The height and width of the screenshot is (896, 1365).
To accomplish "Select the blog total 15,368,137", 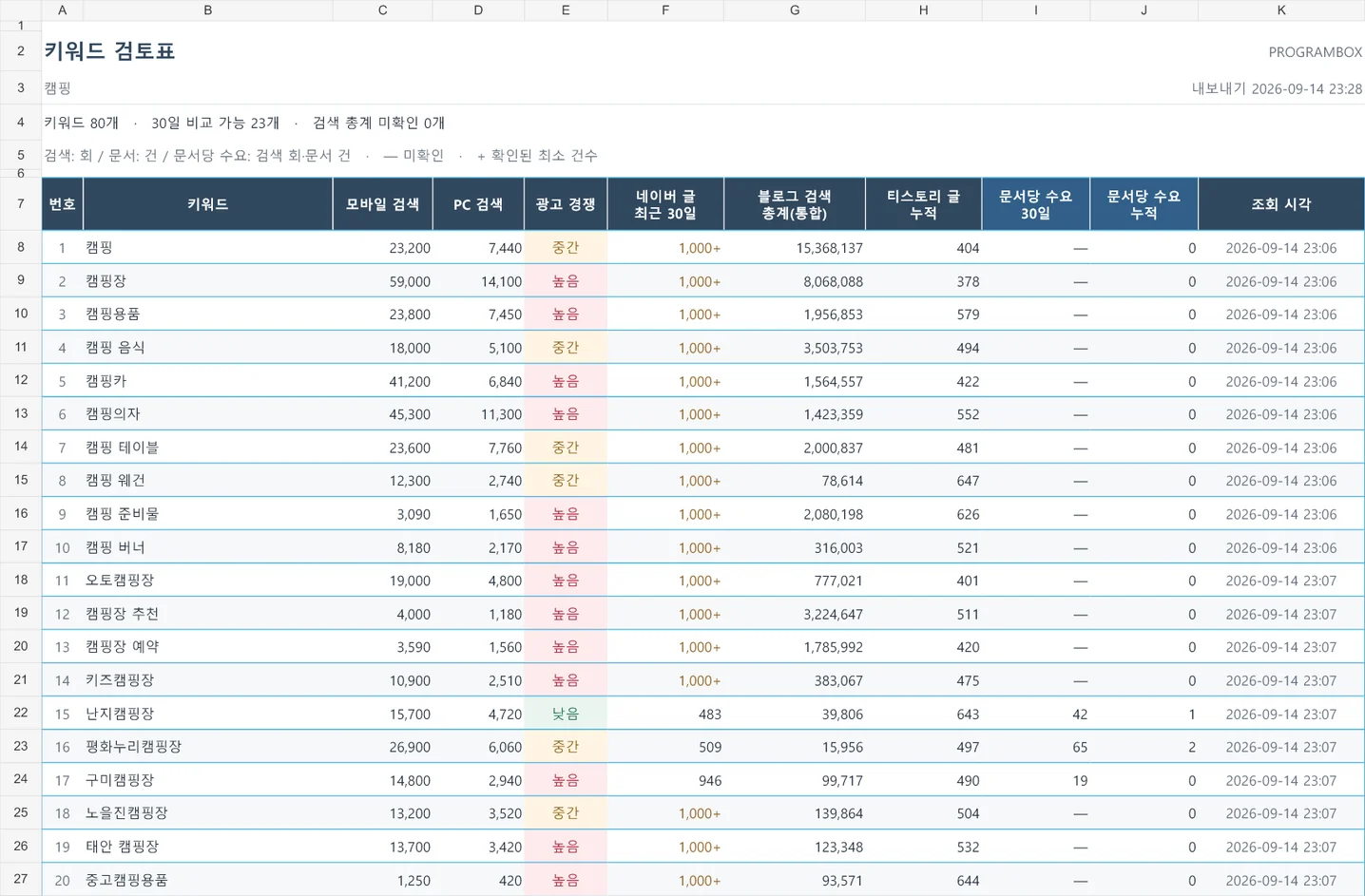I will click(829, 249).
